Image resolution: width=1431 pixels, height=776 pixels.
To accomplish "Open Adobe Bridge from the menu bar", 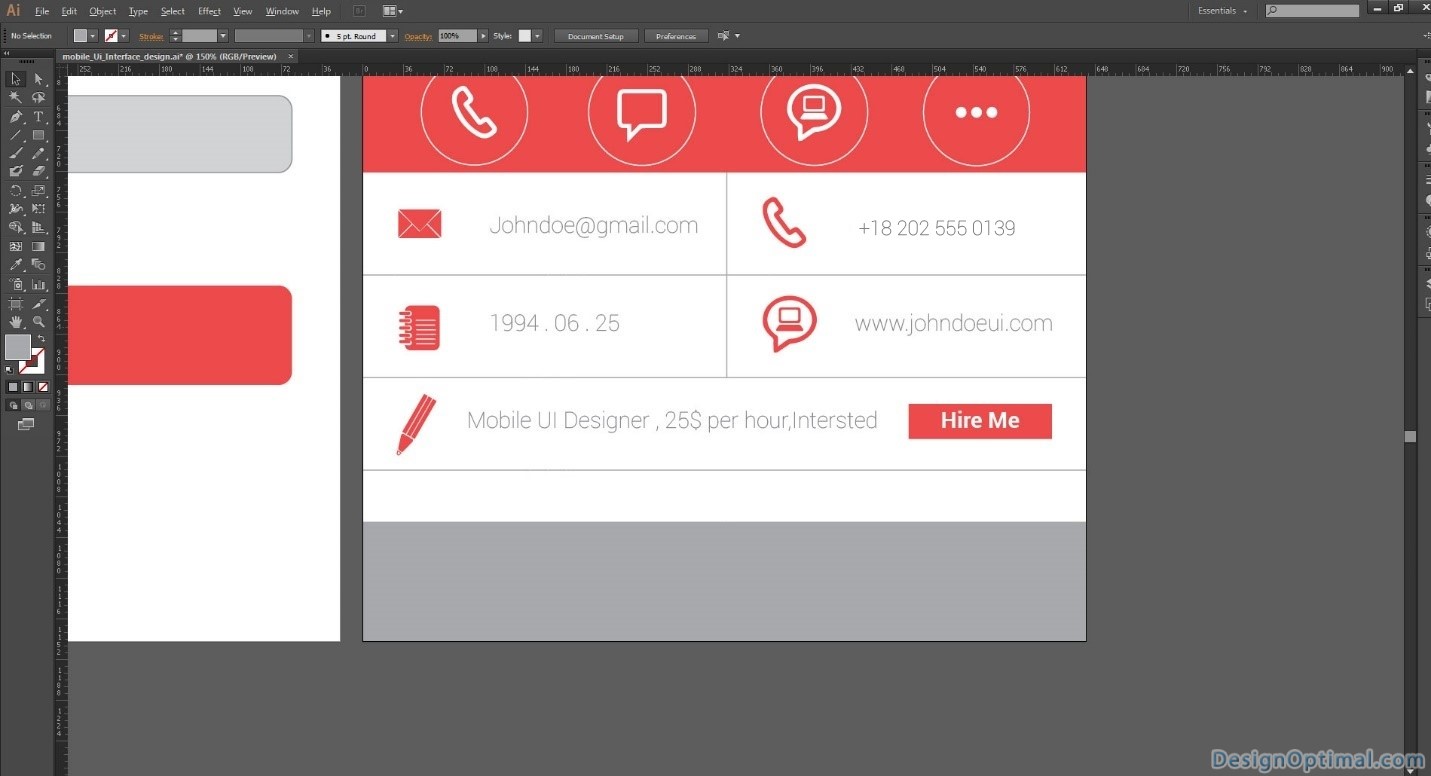I will tap(359, 11).
